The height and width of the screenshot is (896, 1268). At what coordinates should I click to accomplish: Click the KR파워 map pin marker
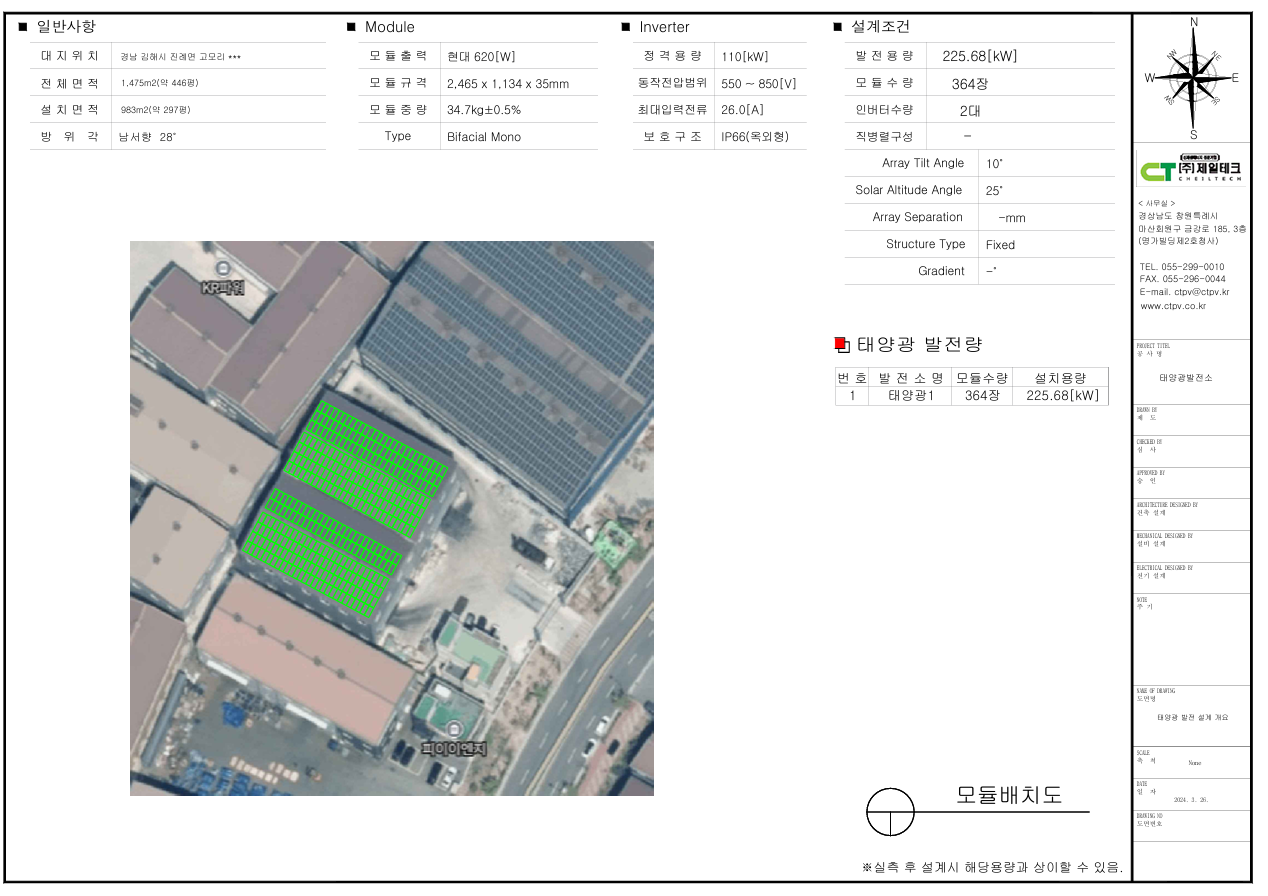(x=222, y=268)
